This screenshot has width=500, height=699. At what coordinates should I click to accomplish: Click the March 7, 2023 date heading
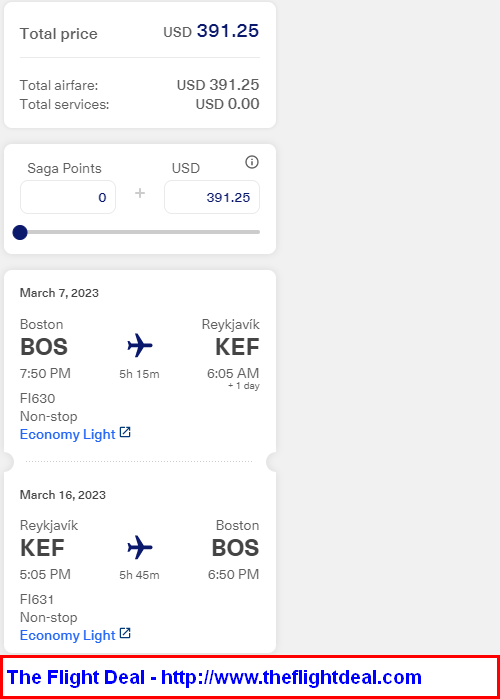coord(59,293)
